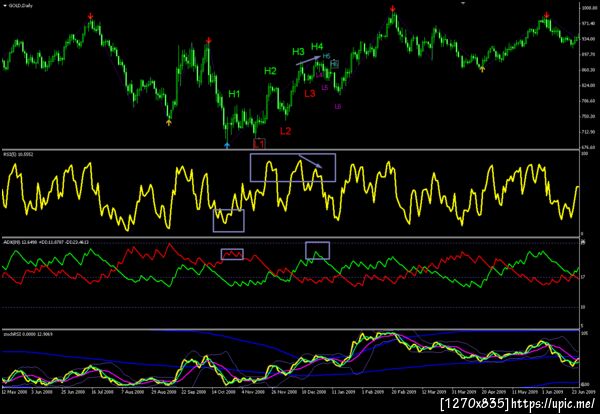The height and width of the screenshot is (414, 600).
Task: Click the 26 Nov 2008 date label
Action: (x=285, y=392)
